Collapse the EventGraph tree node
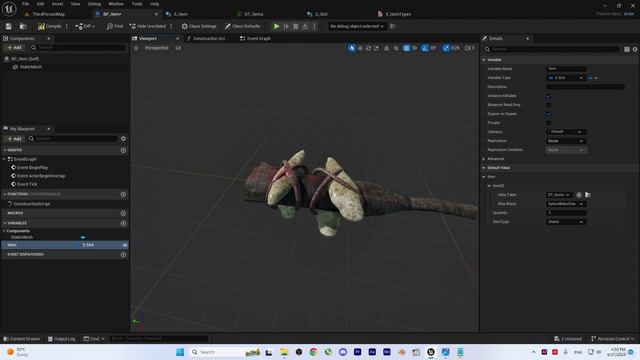The width and height of the screenshot is (640, 360). [x=4, y=159]
